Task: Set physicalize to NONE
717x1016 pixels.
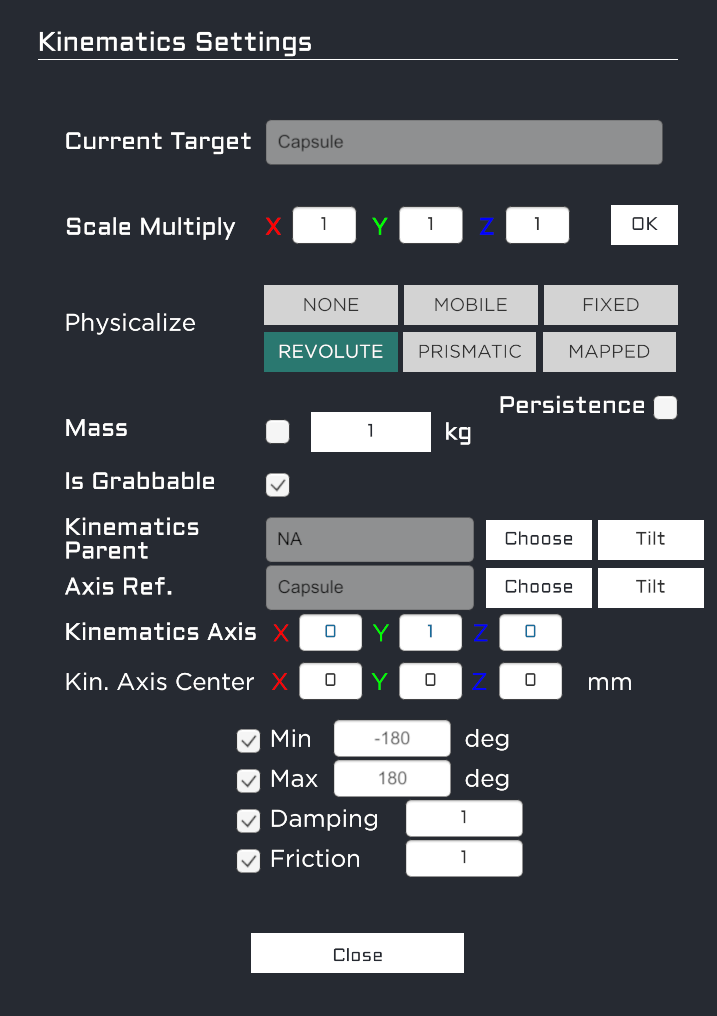Action: pos(330,305)
